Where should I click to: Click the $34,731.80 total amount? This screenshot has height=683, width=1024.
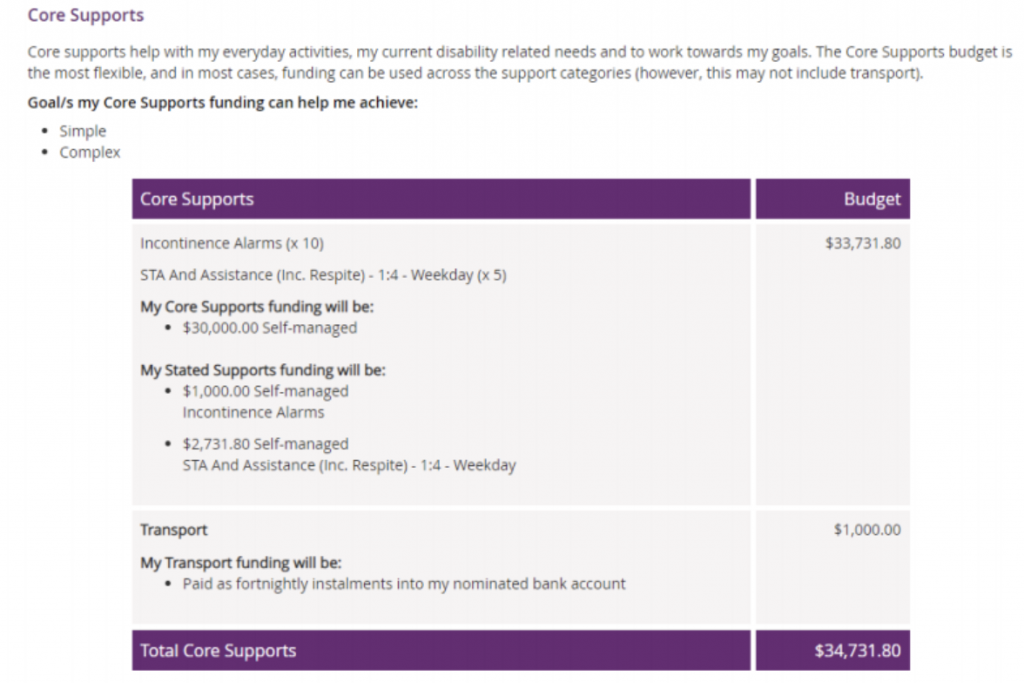click(x=857, y=651)
